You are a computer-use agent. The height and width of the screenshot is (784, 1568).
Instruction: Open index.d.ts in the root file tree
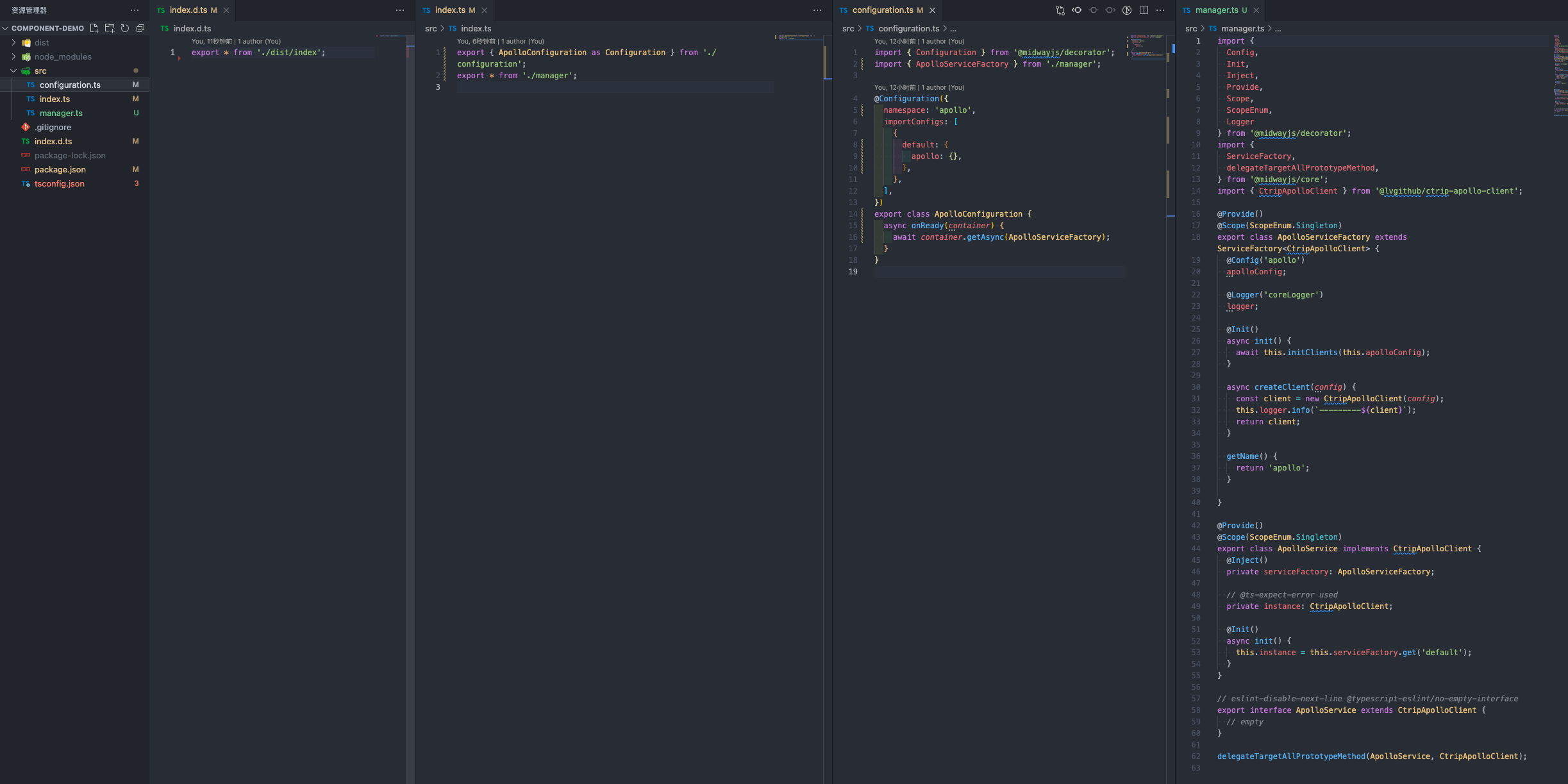74,141
